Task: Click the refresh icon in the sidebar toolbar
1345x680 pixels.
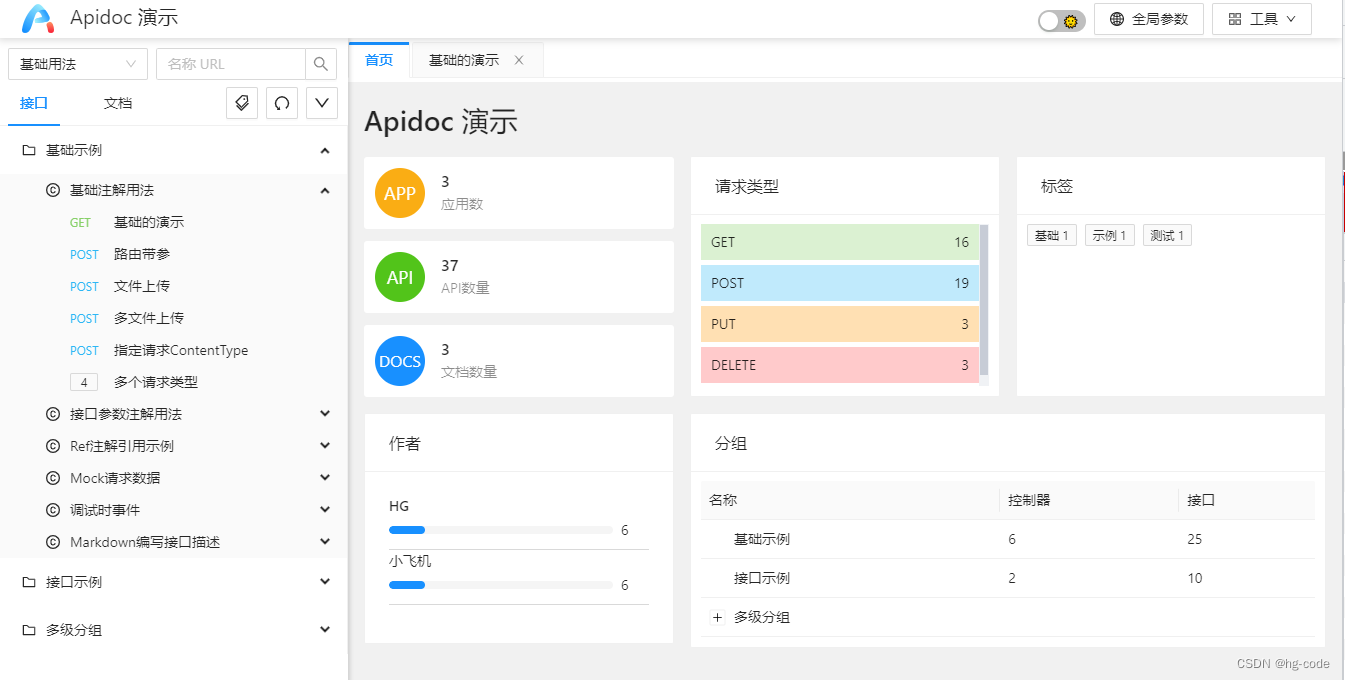Action: tap(281, 103)
